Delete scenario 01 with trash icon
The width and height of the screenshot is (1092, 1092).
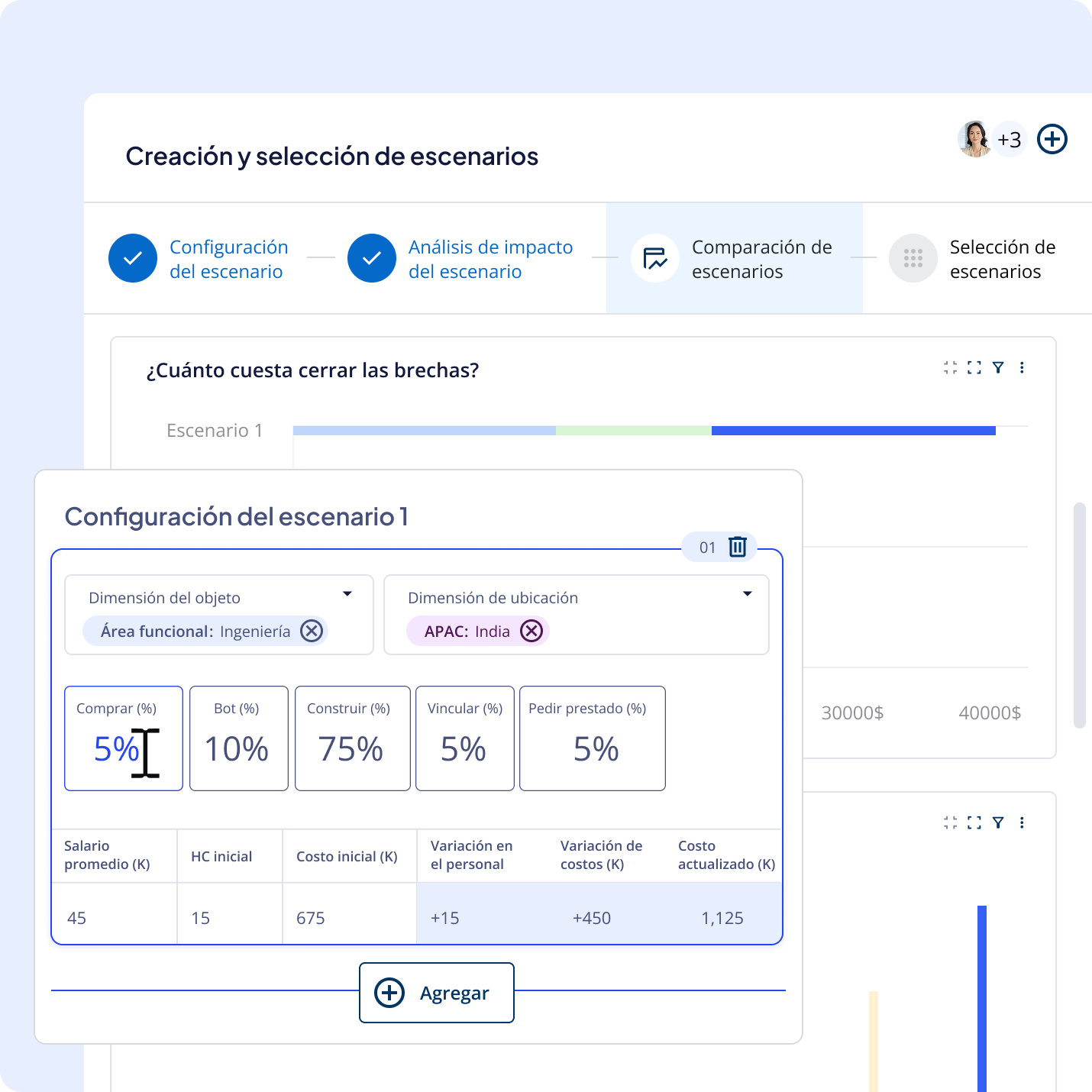coord(737,547)
